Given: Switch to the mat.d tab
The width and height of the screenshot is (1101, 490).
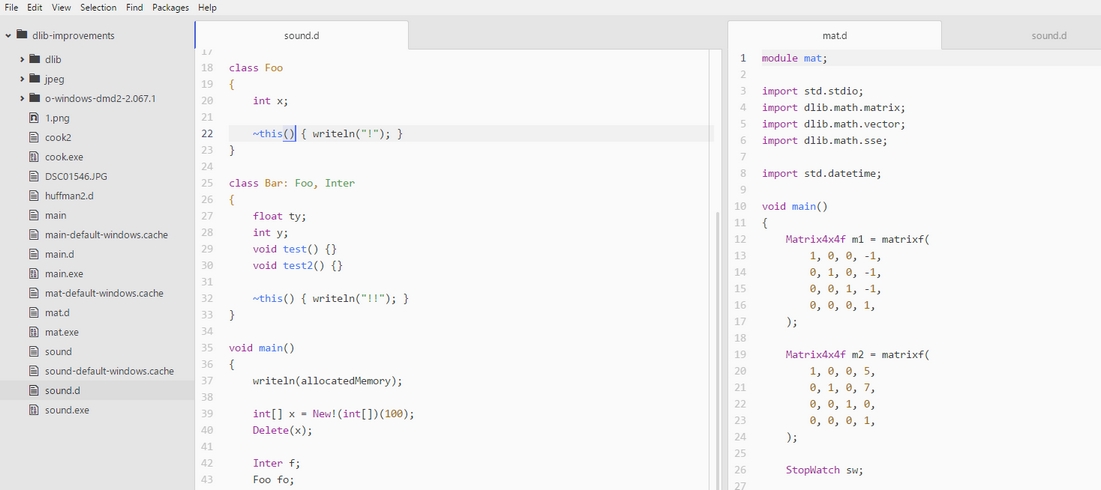Looking at the screenshot, I should (834, 35).
